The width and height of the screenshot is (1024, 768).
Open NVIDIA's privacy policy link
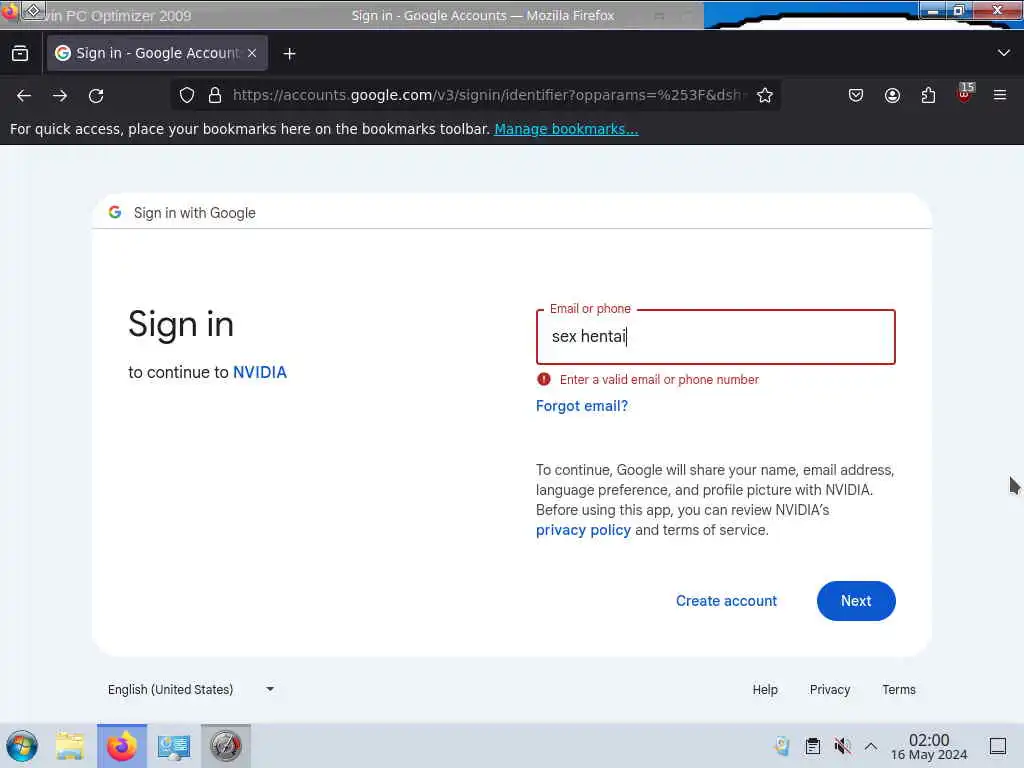583,530
